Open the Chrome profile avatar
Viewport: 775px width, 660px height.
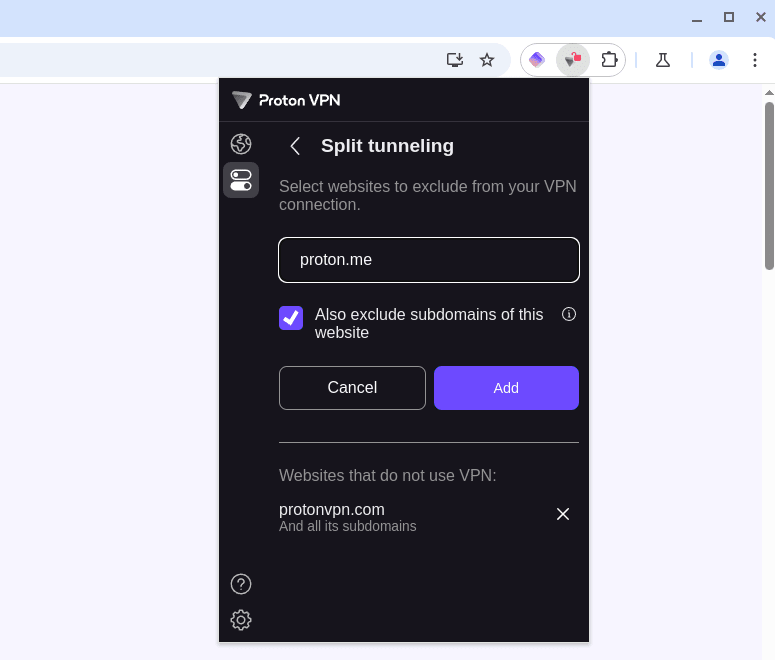tap(719, 60)
